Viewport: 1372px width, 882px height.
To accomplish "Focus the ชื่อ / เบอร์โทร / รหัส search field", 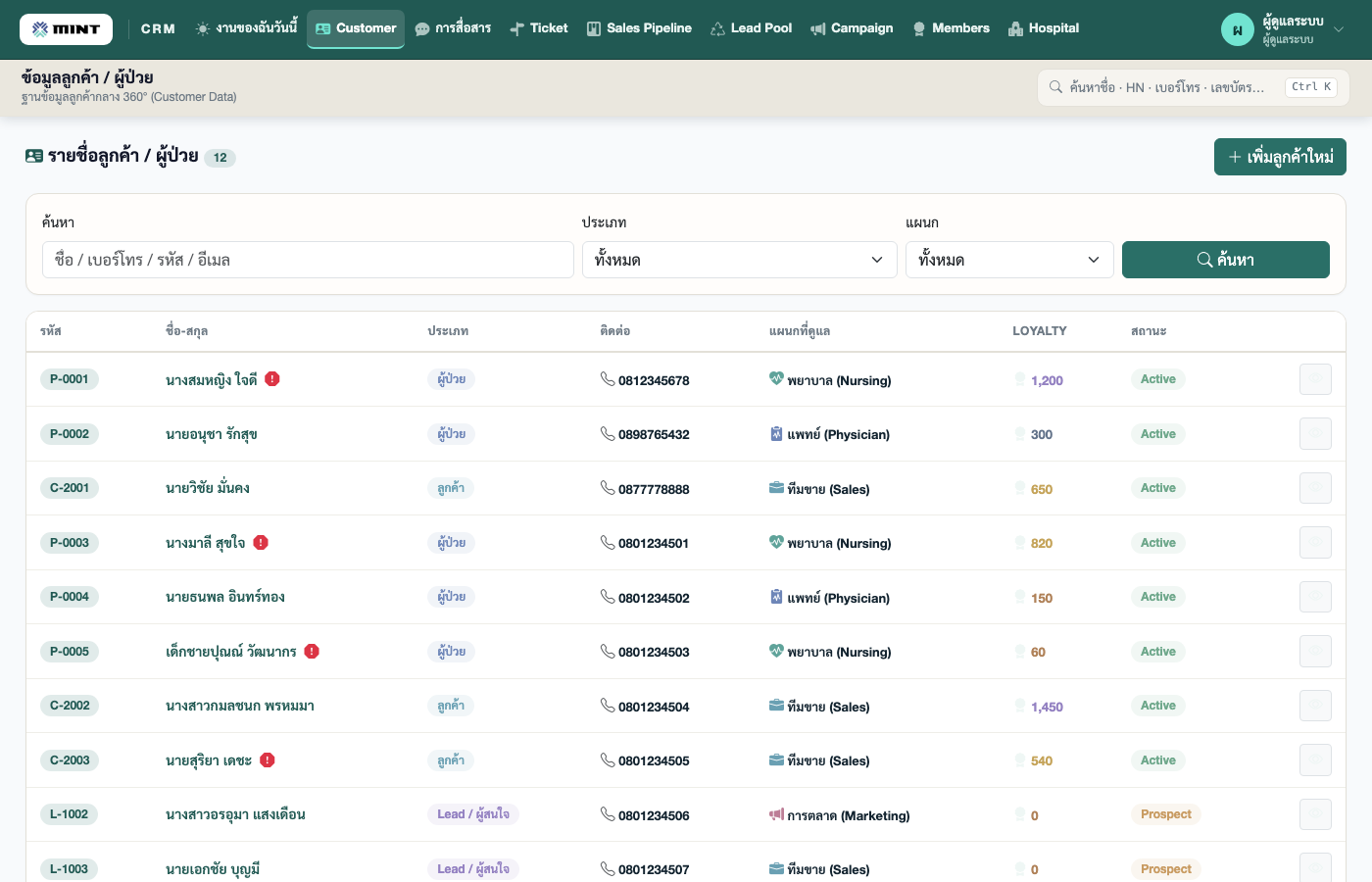I will pyautogui.click(x=308, y=260).
